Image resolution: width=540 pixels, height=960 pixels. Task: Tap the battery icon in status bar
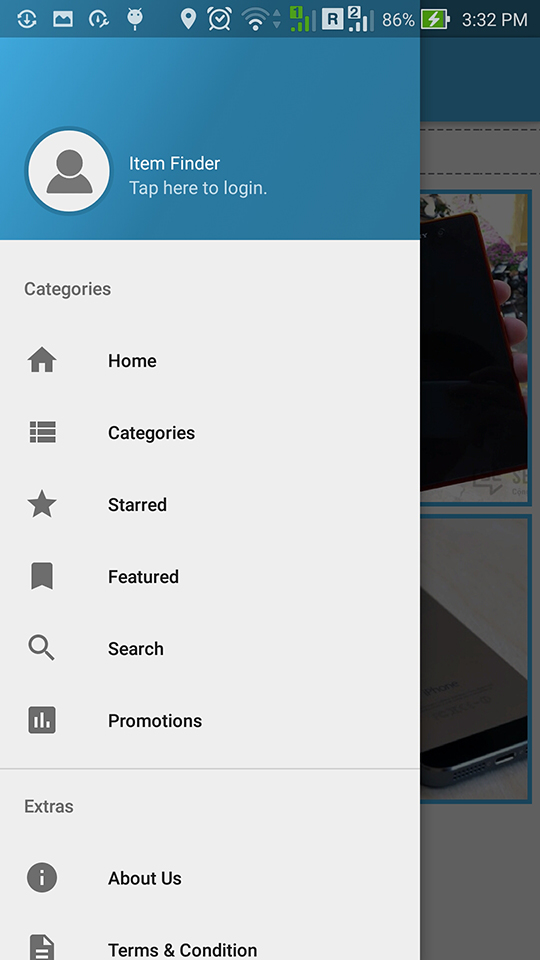435,20
